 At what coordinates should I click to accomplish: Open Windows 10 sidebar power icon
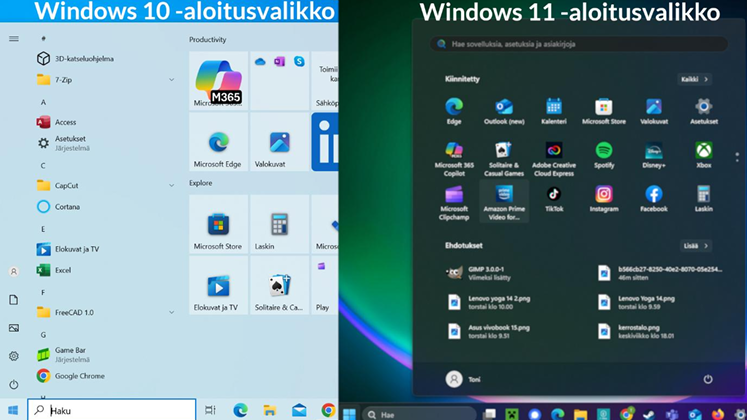[14, 384]
